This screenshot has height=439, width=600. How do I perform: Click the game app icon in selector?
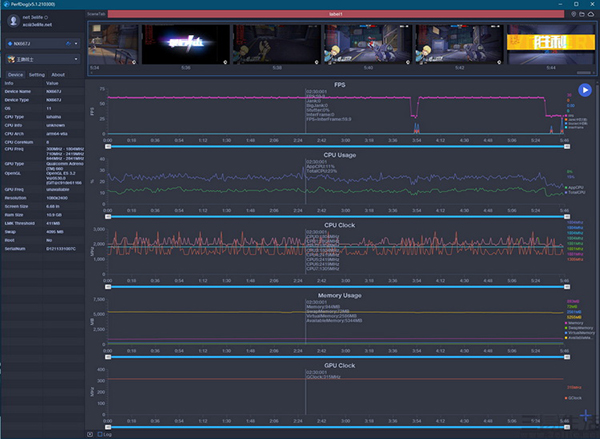[10, 59]
